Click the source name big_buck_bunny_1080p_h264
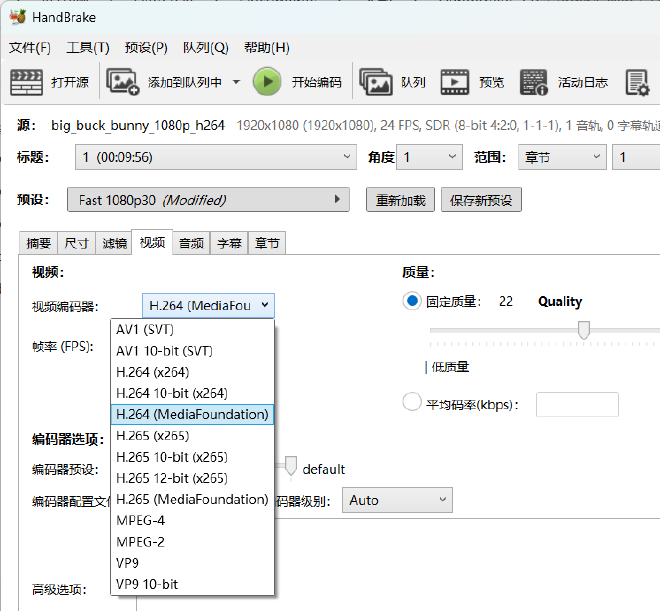This screenshot has width=660, height=611. (x=138, y=125)
